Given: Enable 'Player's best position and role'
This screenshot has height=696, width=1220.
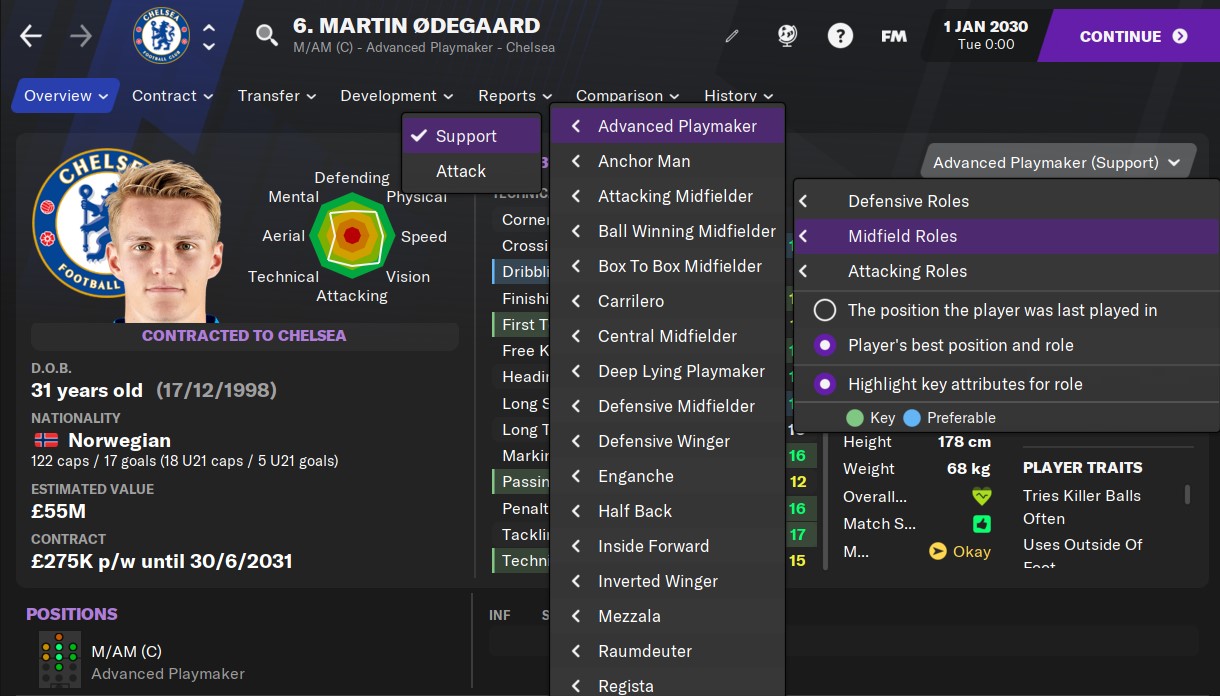Looking at the screenshot, I should coord(825,347).
